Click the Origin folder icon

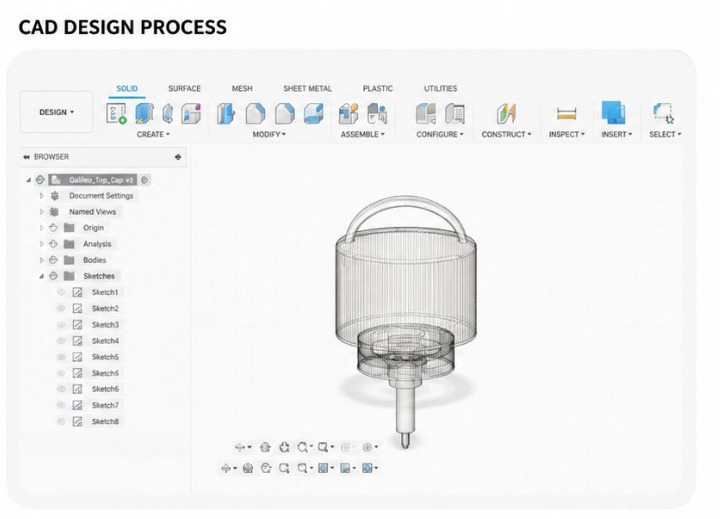click(x=69, y=228)
